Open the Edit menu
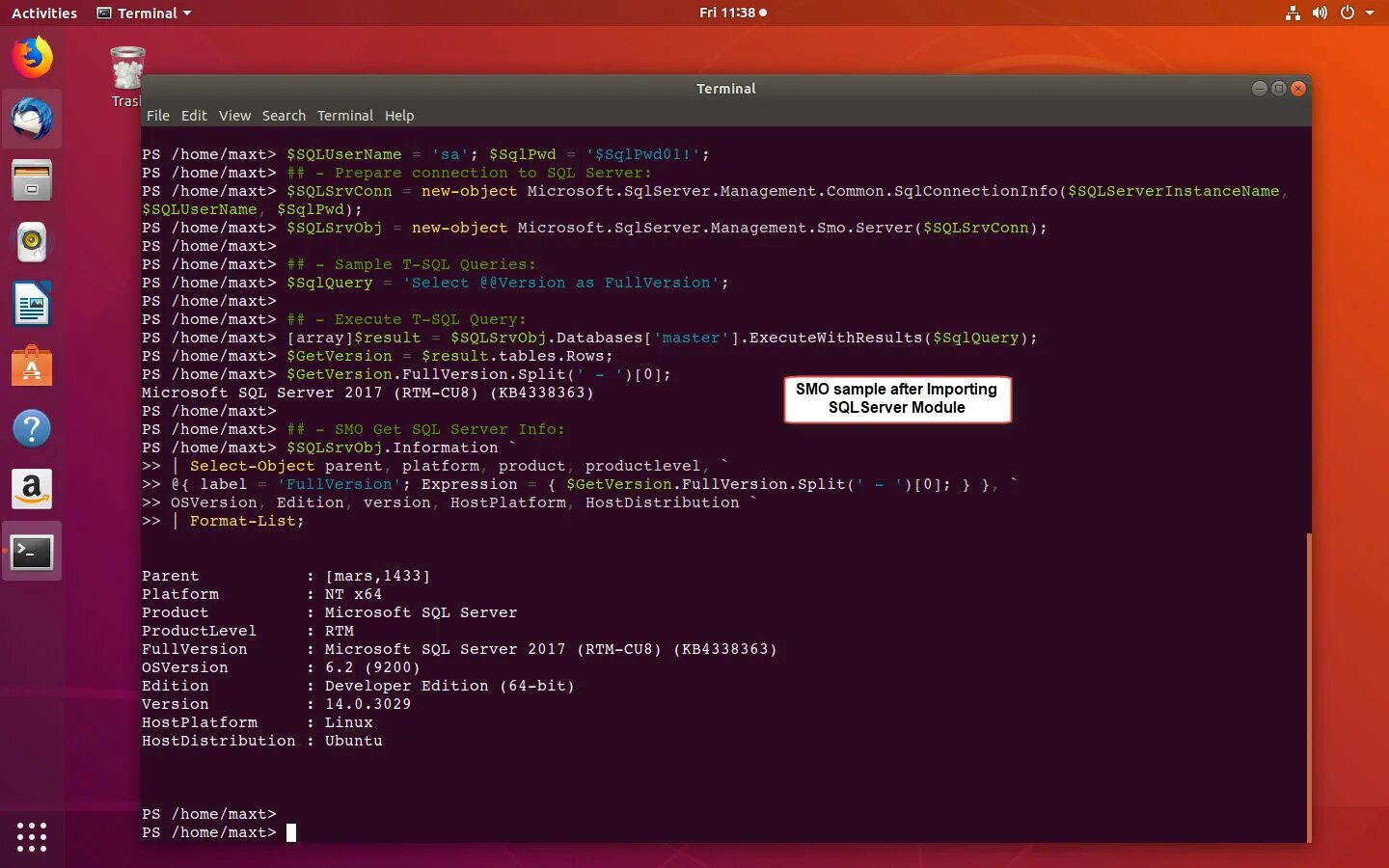This screenshot has width=1389, height=868. coord(194,116)
